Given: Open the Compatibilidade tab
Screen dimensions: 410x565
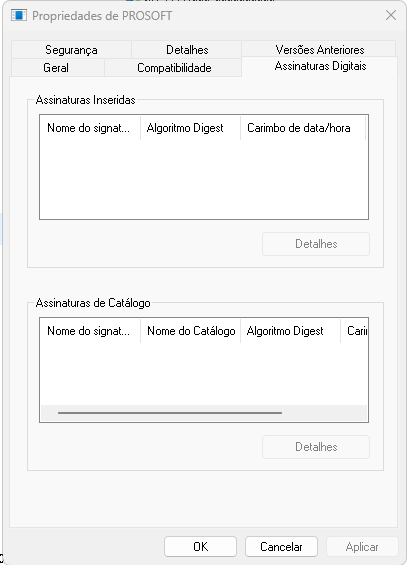Looking at the screenshot, I should point(174,68).
